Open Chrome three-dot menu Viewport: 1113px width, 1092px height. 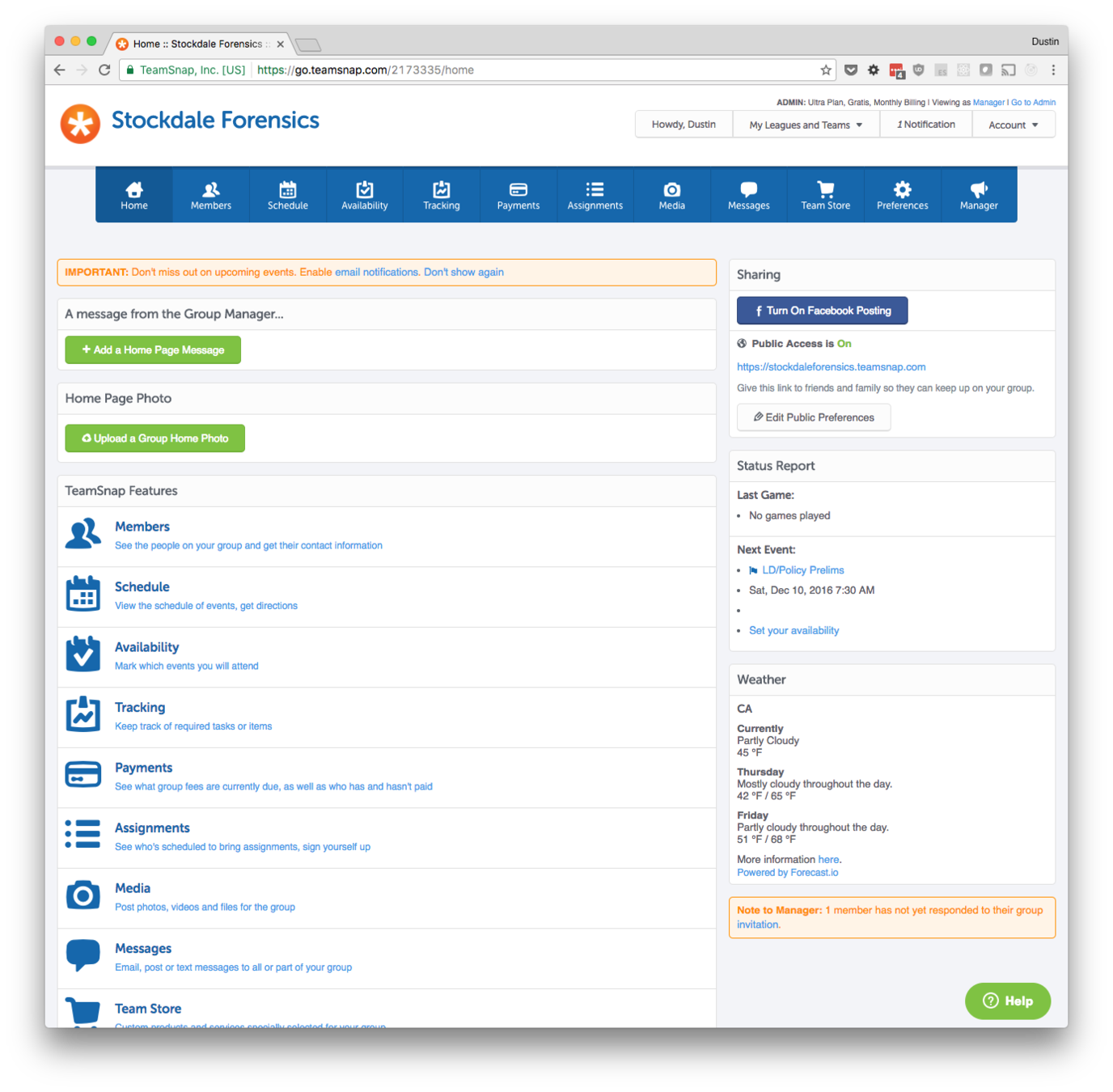point(1053,70)
